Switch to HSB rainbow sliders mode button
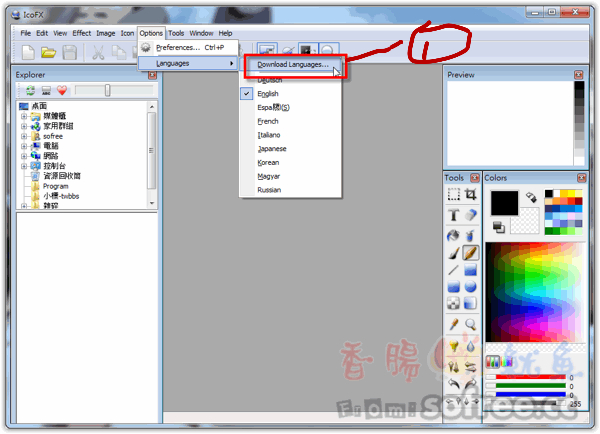This screenshot has height=434, width=600. [507, 361]
